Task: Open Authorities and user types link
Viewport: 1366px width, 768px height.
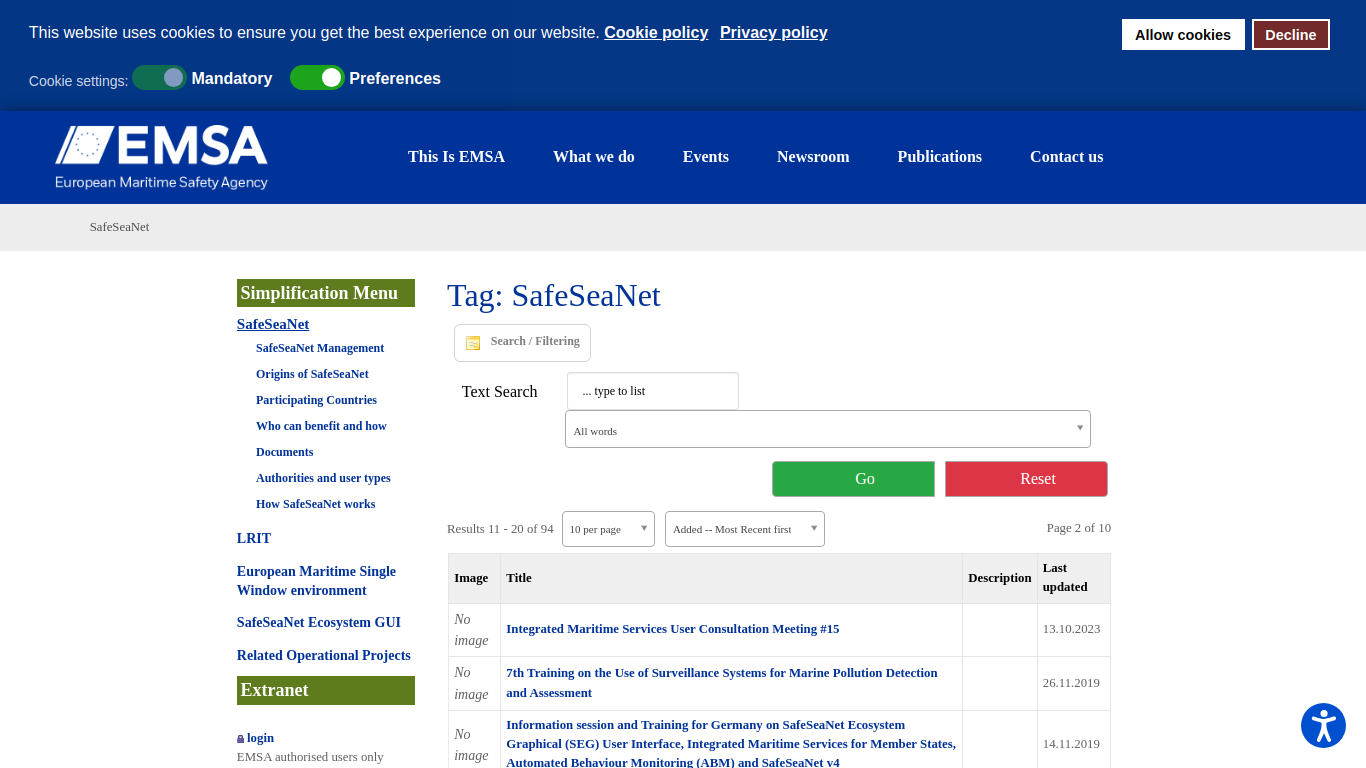Action: (x=323, y=478)
